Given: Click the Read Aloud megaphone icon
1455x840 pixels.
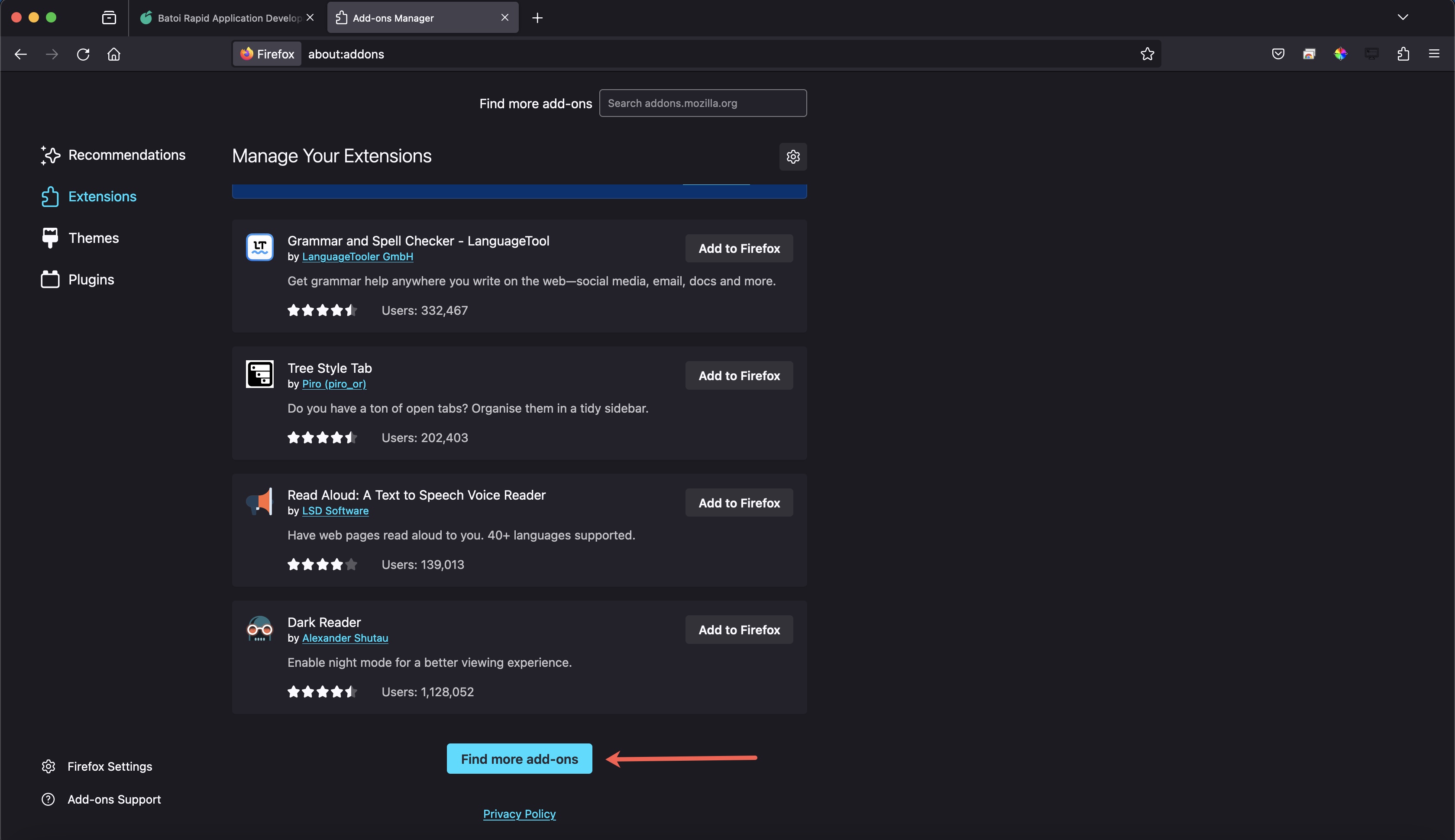Looking at the screenshot, I should [x=260, y=501].
